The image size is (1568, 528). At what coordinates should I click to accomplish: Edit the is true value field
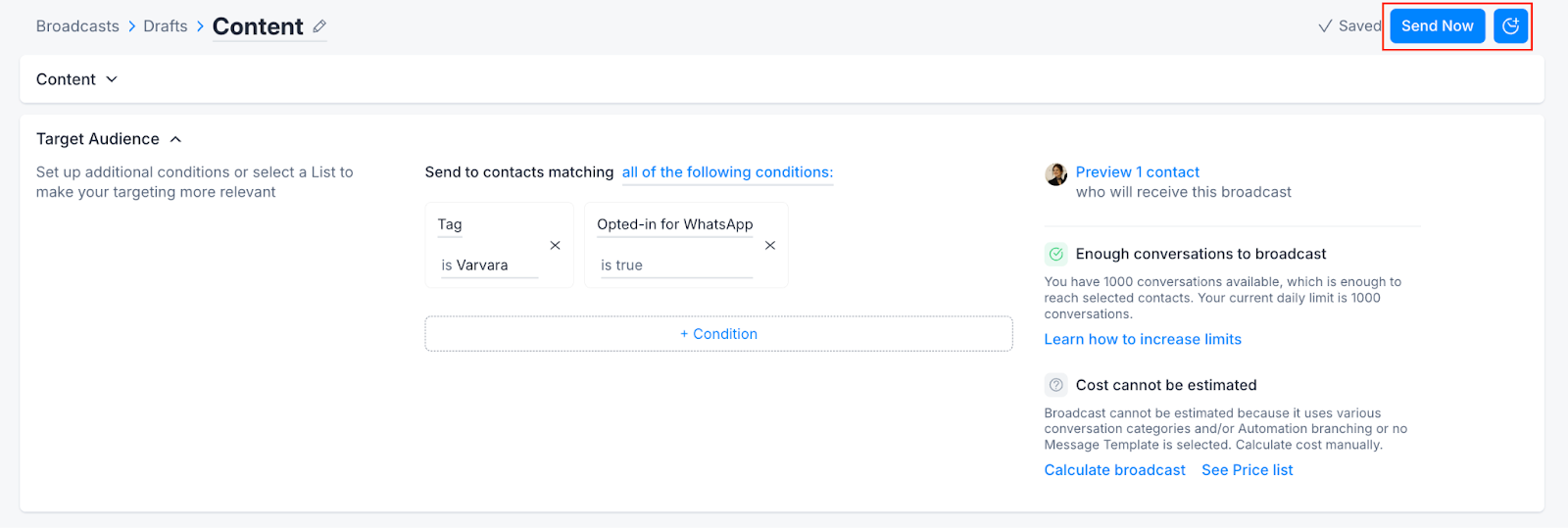pos(675,265)
